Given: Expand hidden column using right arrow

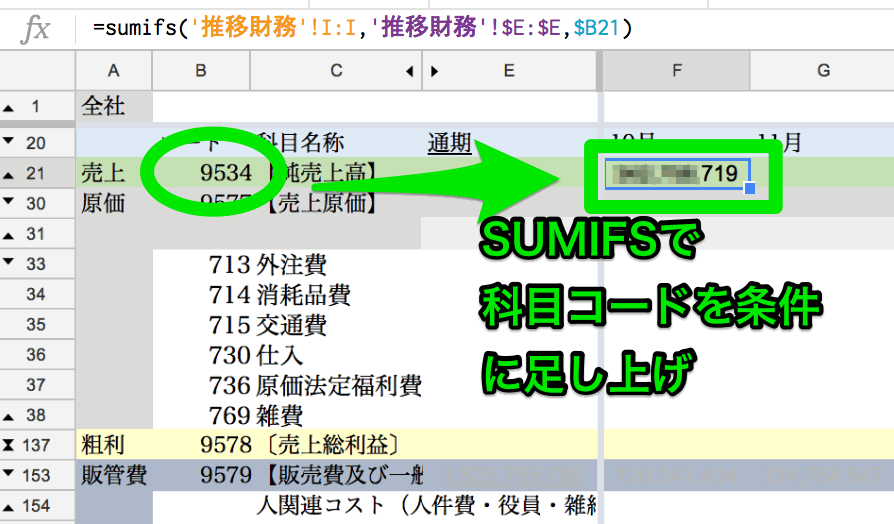Looking at the screenshot, I should [434, 71].
